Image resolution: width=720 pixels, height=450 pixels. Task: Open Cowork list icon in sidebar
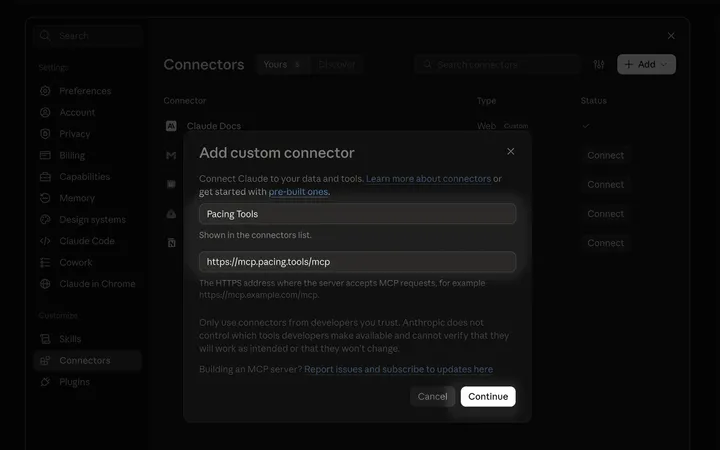[45, 262]
